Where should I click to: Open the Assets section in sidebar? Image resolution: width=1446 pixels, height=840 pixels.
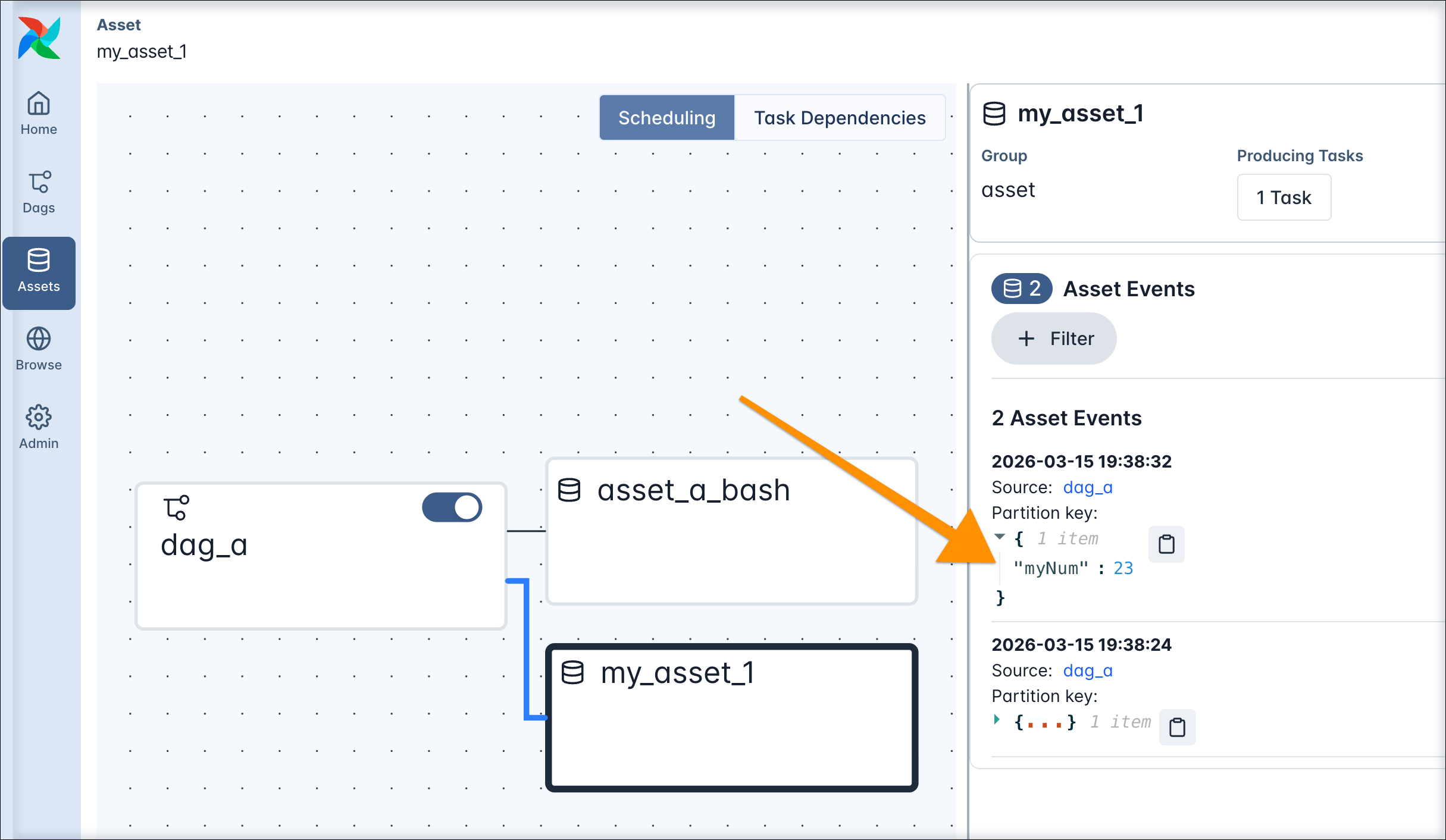tap(39, 274)
